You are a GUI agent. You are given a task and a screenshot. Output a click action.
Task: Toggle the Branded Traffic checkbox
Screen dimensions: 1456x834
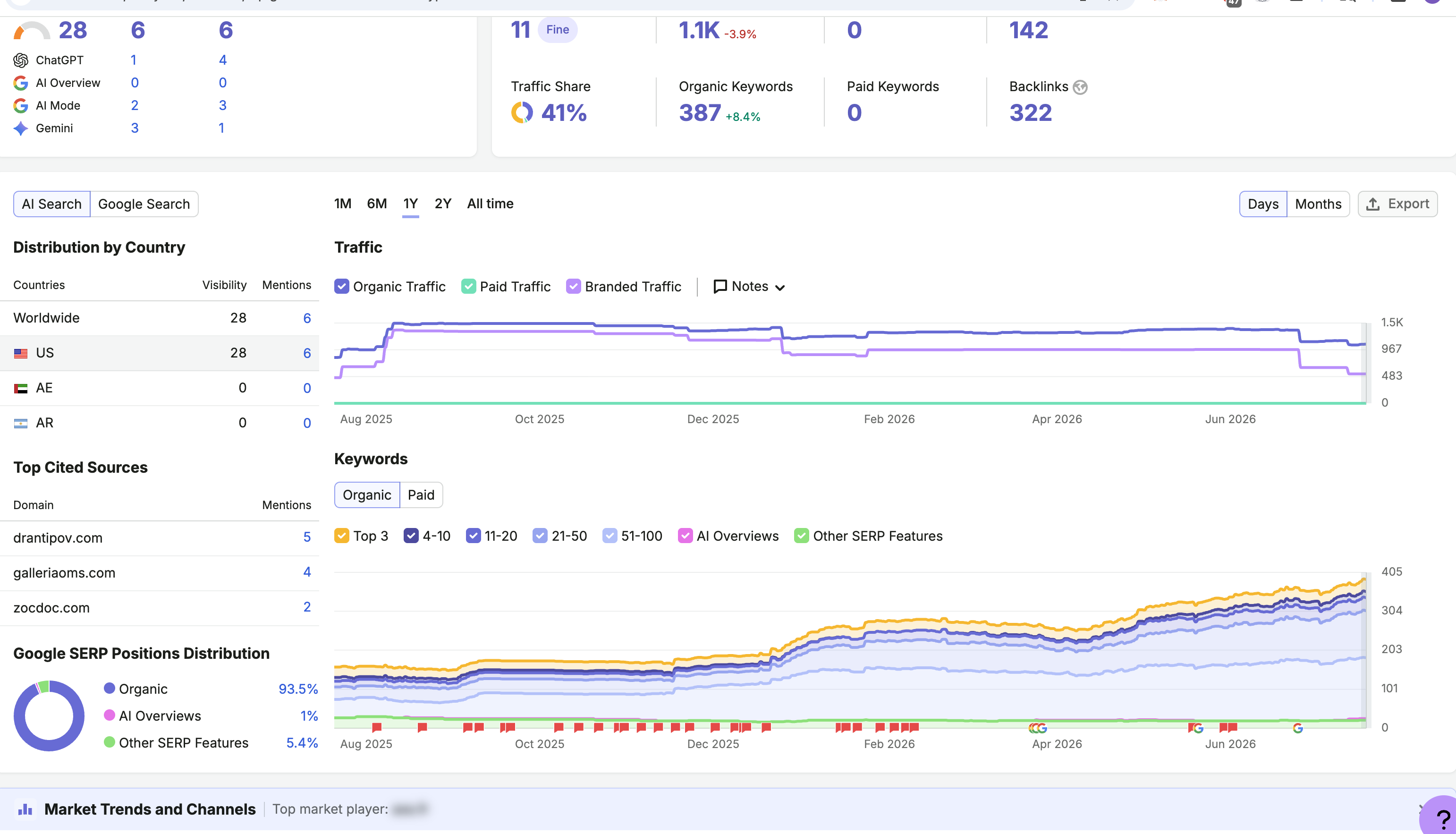[574, 286]
